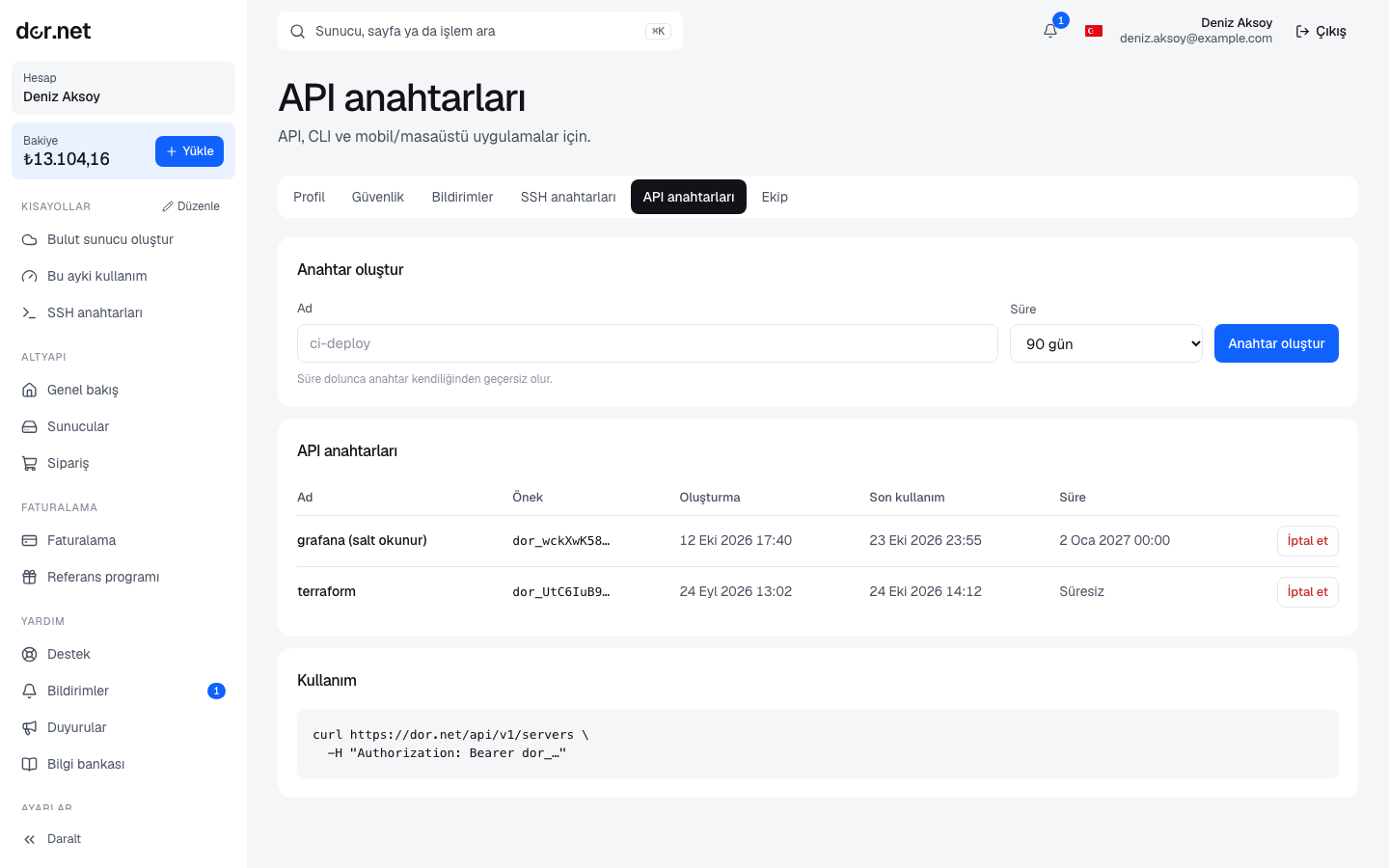Click the home icon beside Genel bakış
Viewport: 1389px width, 868px height.
coord(30,390)
